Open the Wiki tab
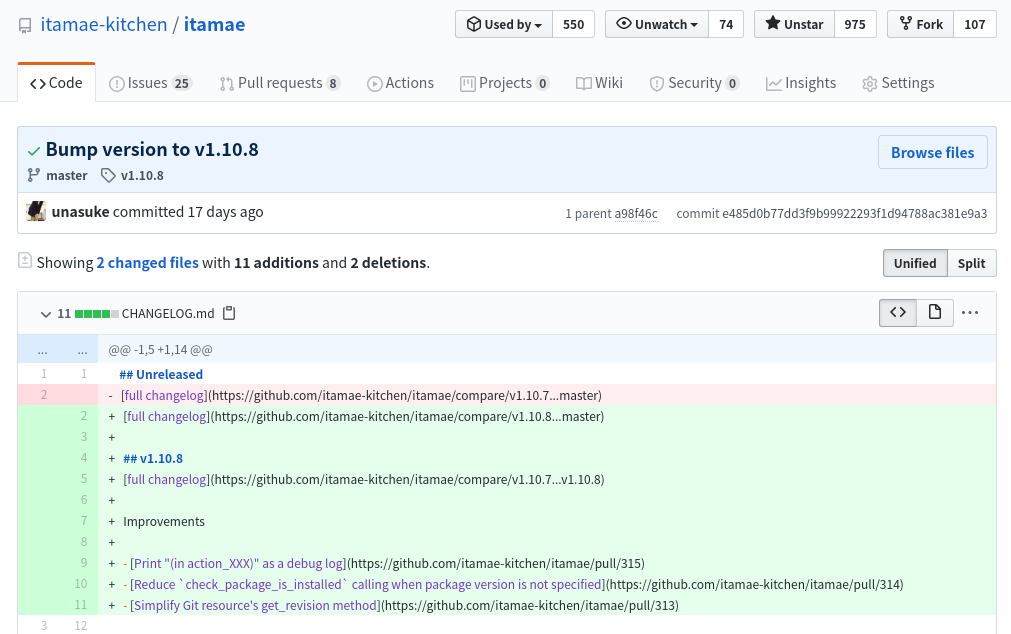1011x634 pixels. point(599,83)
